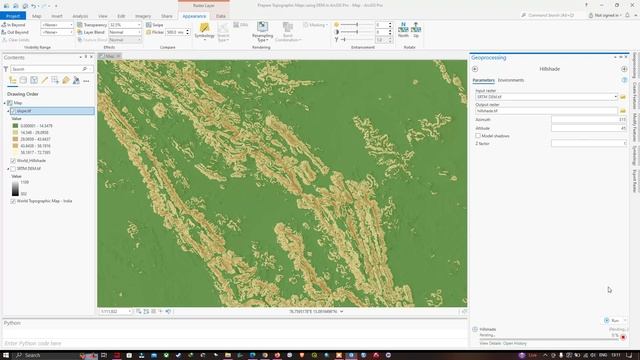640x360 pixels.
Task: Select List By Snapping icon
Action: [x=55, y=80]
